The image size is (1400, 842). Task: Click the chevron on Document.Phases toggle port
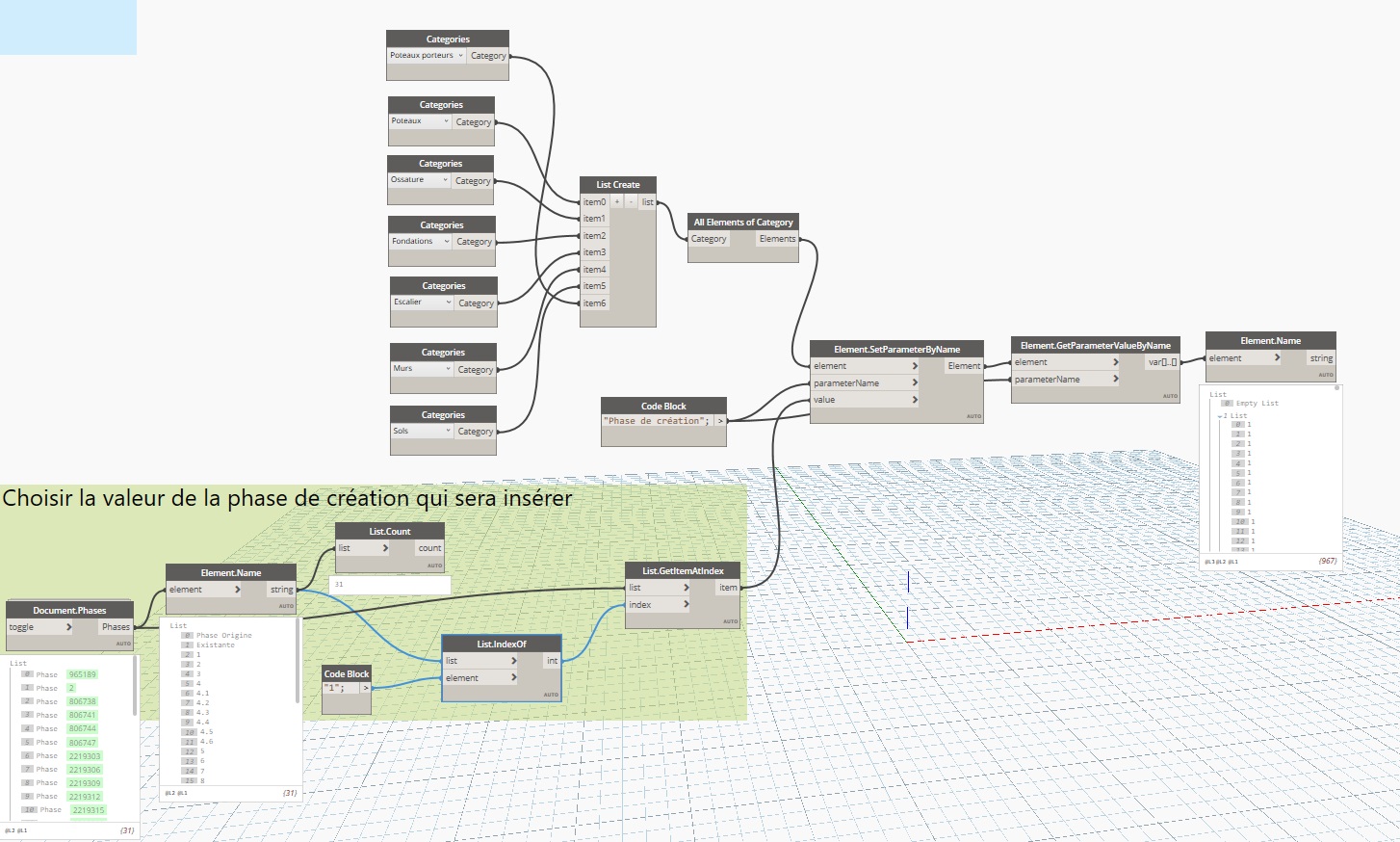click(x=68, y=627)
